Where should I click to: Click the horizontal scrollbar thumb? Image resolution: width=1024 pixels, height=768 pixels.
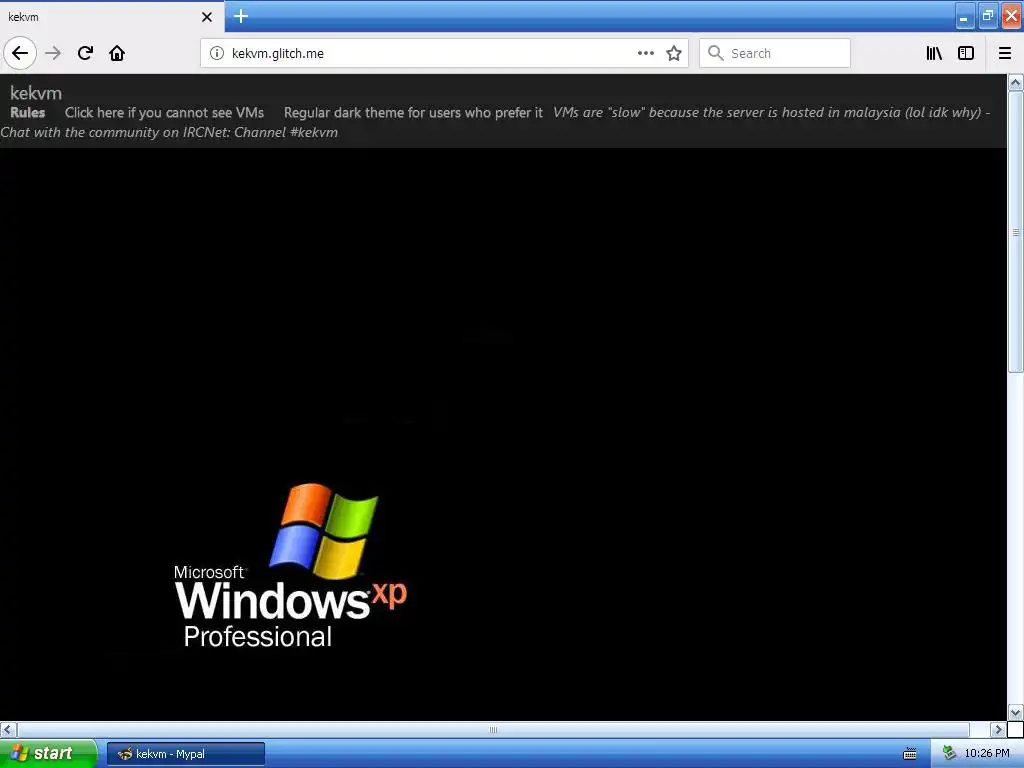tap(493, 729)
